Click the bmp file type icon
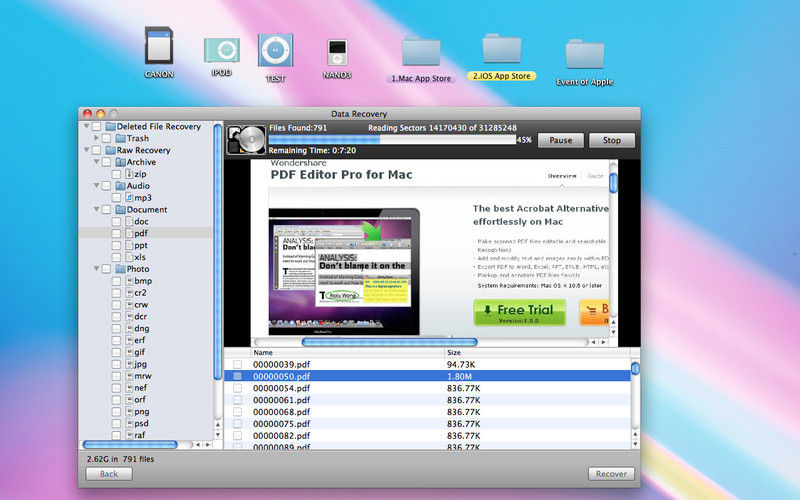 pos(129,281)
